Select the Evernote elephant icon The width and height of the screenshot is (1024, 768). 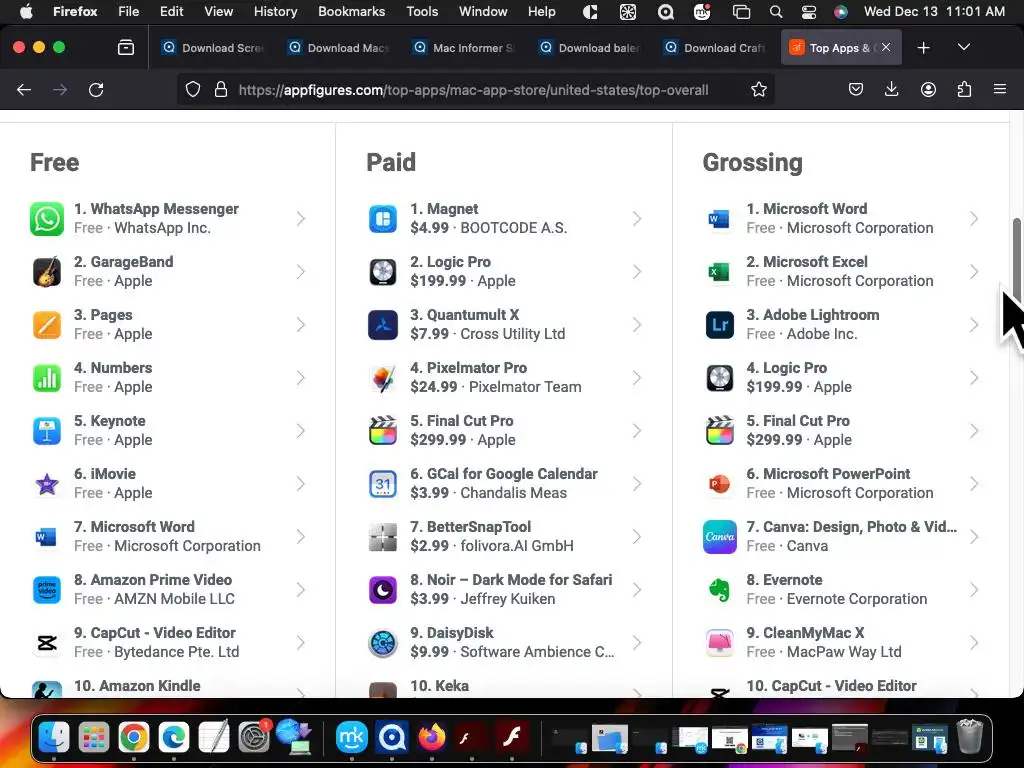[720, 590]
